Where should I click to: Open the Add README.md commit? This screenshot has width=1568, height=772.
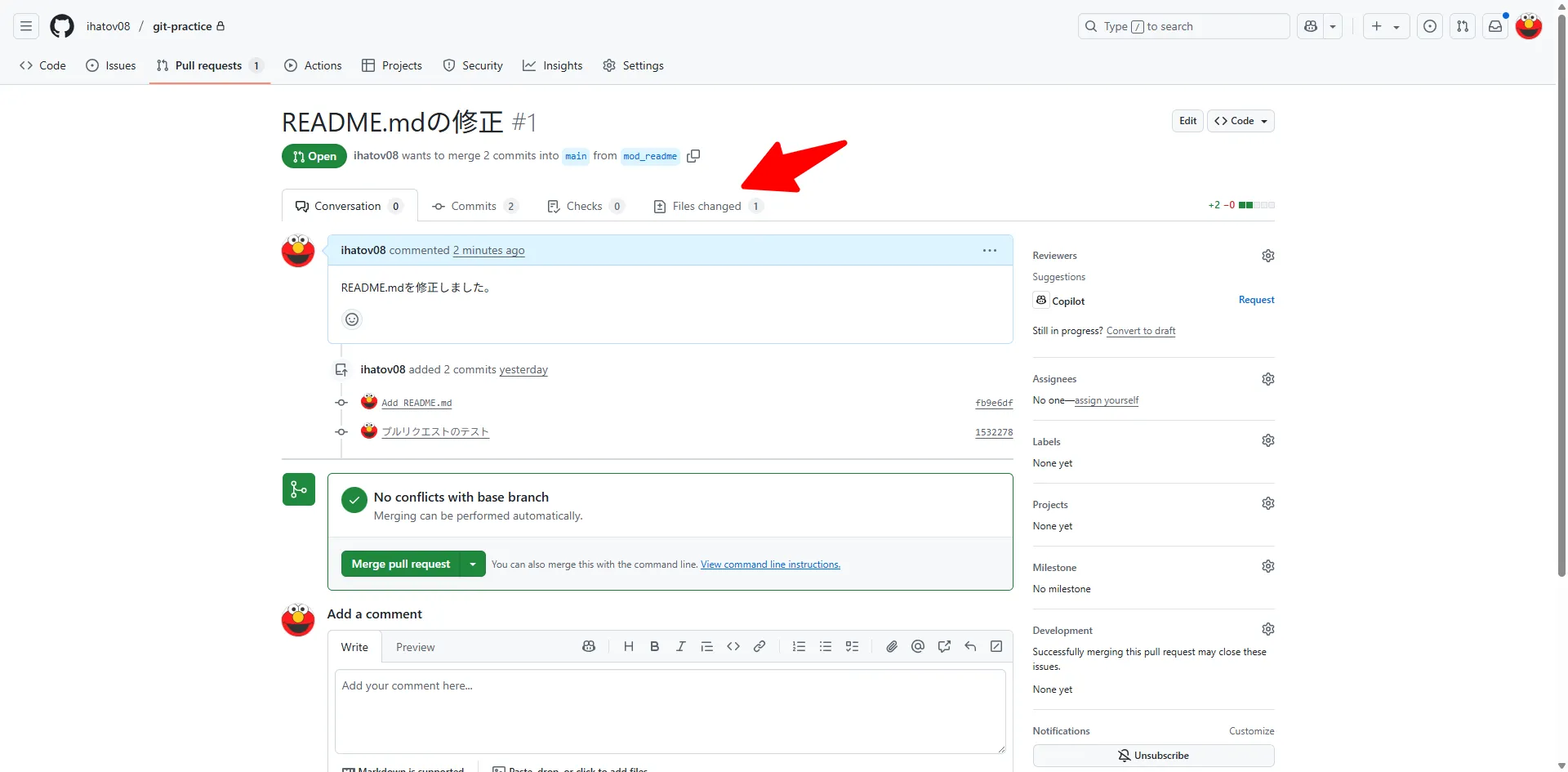(x=416, y=403)
